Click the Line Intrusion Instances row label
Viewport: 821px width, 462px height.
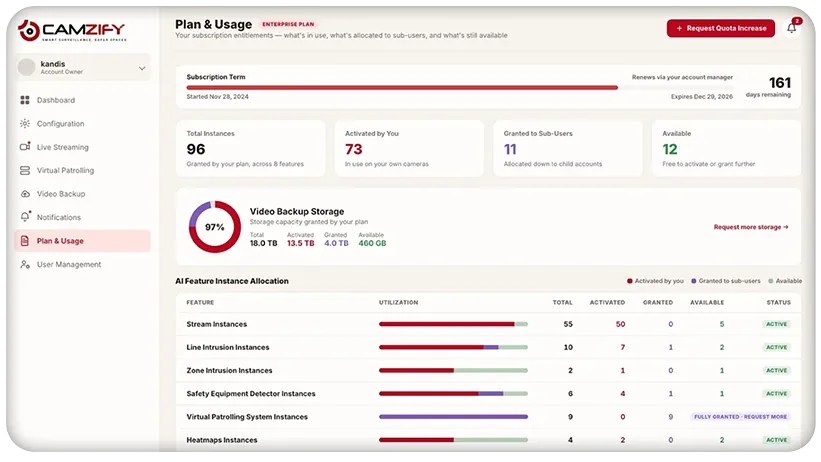pyautogui.click(x=228, y=347)
